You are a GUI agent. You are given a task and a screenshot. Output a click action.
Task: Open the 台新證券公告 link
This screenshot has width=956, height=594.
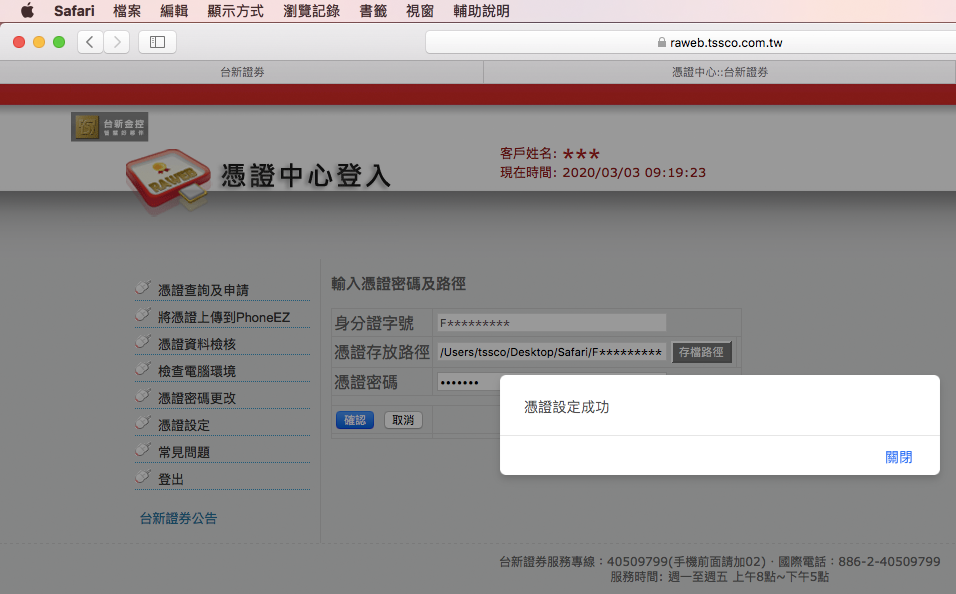point(179,518)
